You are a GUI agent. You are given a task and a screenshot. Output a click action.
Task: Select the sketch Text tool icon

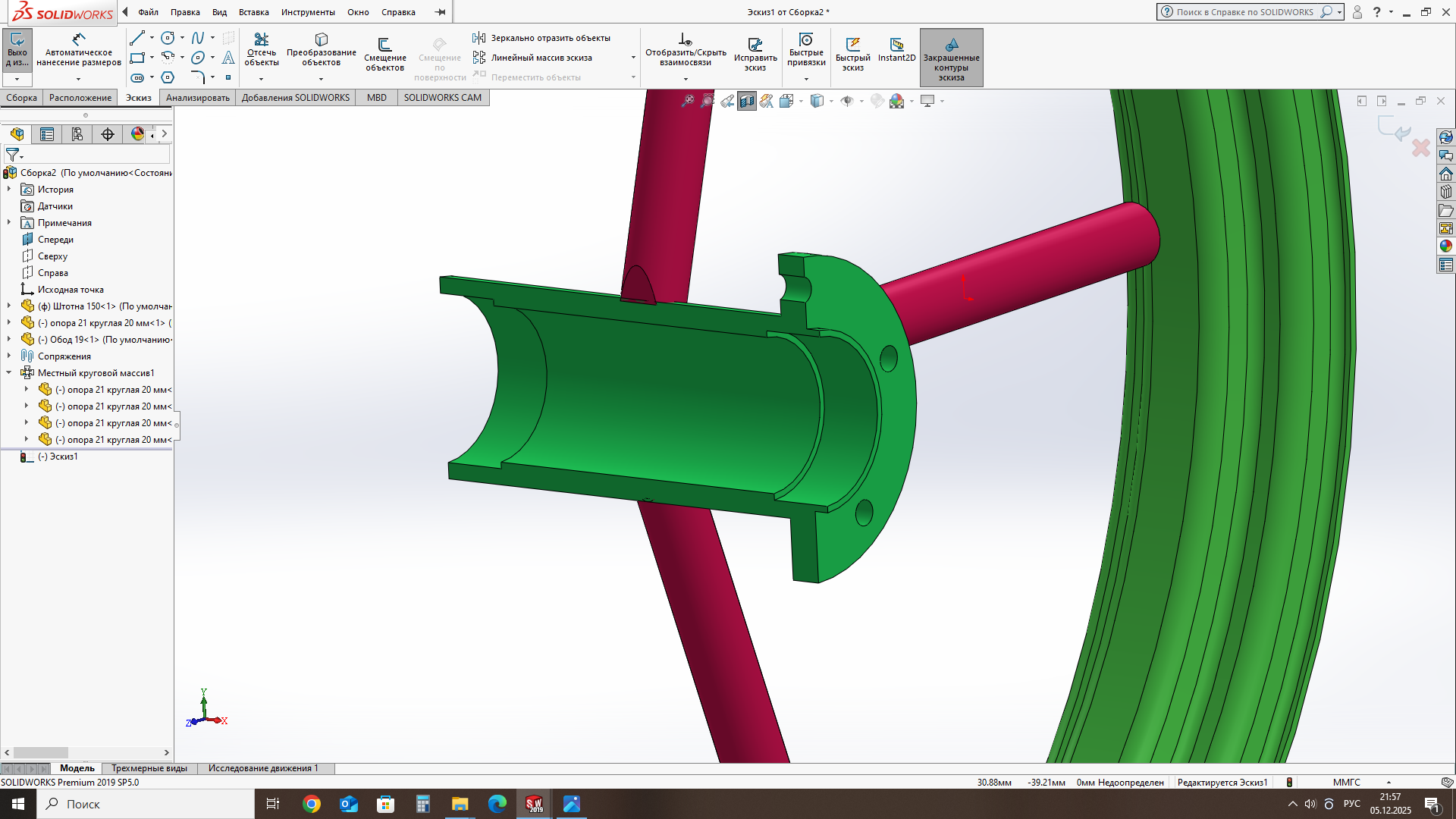pos(228,58)
